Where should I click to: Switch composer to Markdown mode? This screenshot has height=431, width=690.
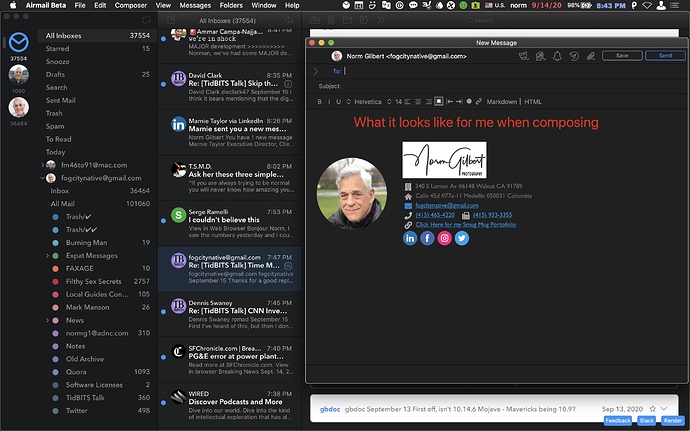pyautogui.click(x=502, y=102)
